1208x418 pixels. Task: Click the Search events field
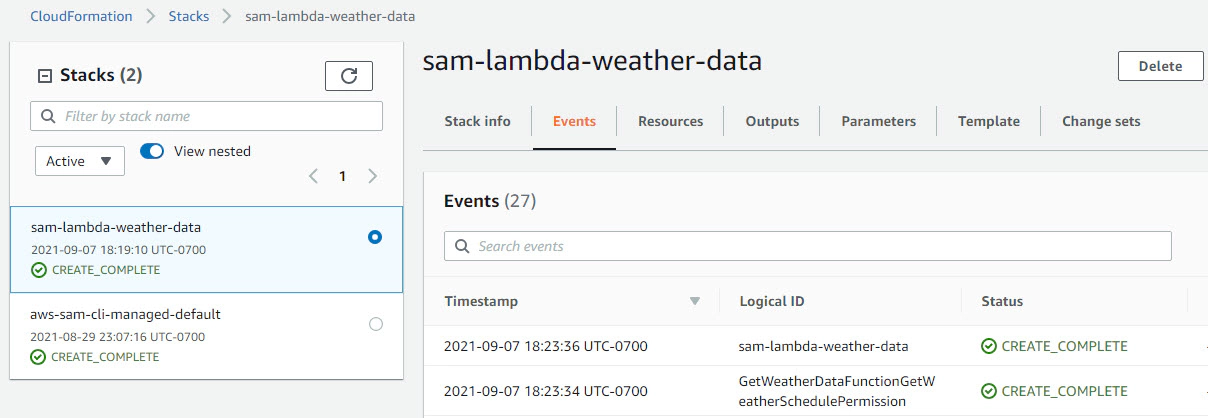pos(807,246)
